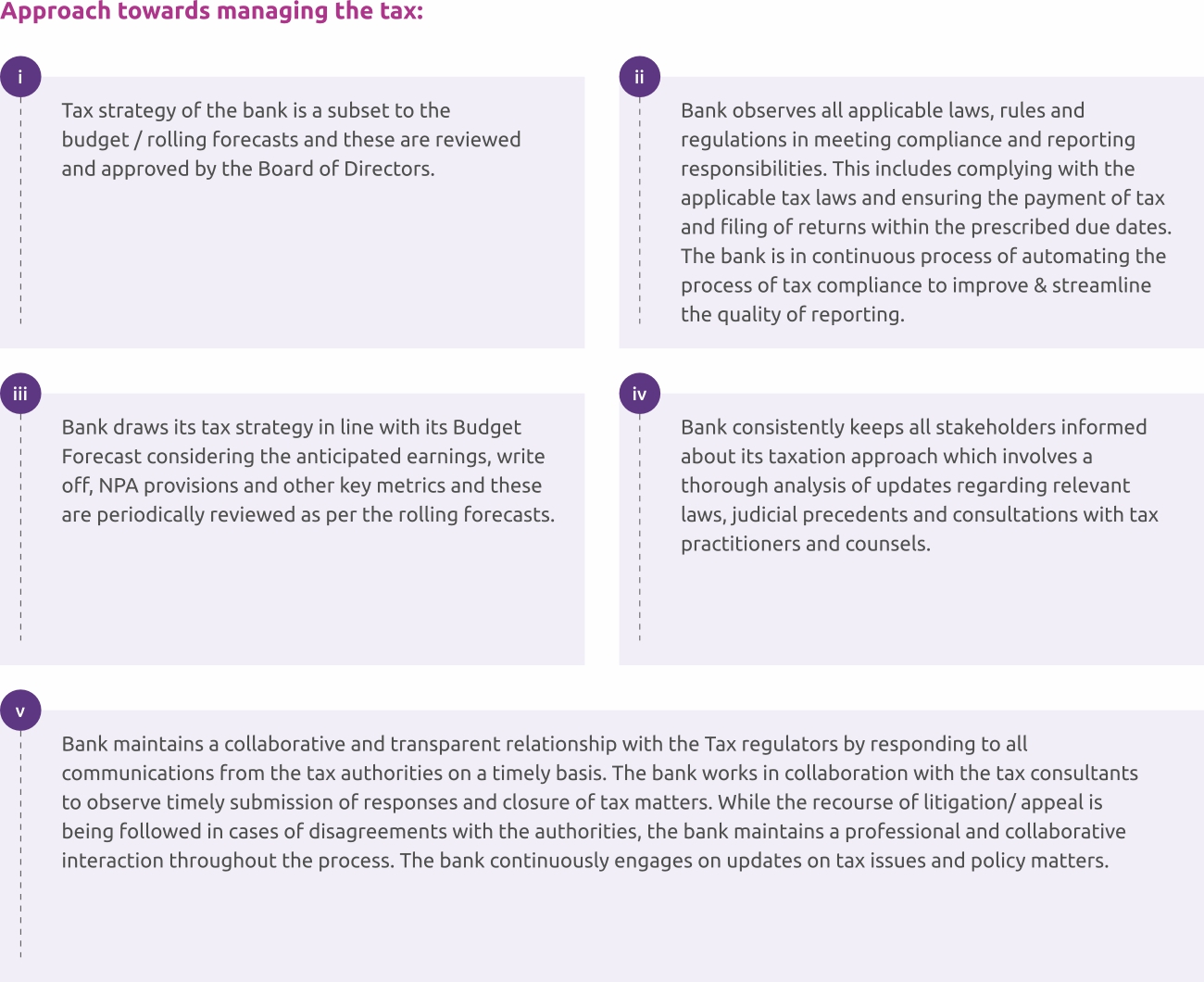Click the line "Bank consistently keeps all stakeholders informed"
This screenshot has width=1204, height=982.
tap(913, 427)
